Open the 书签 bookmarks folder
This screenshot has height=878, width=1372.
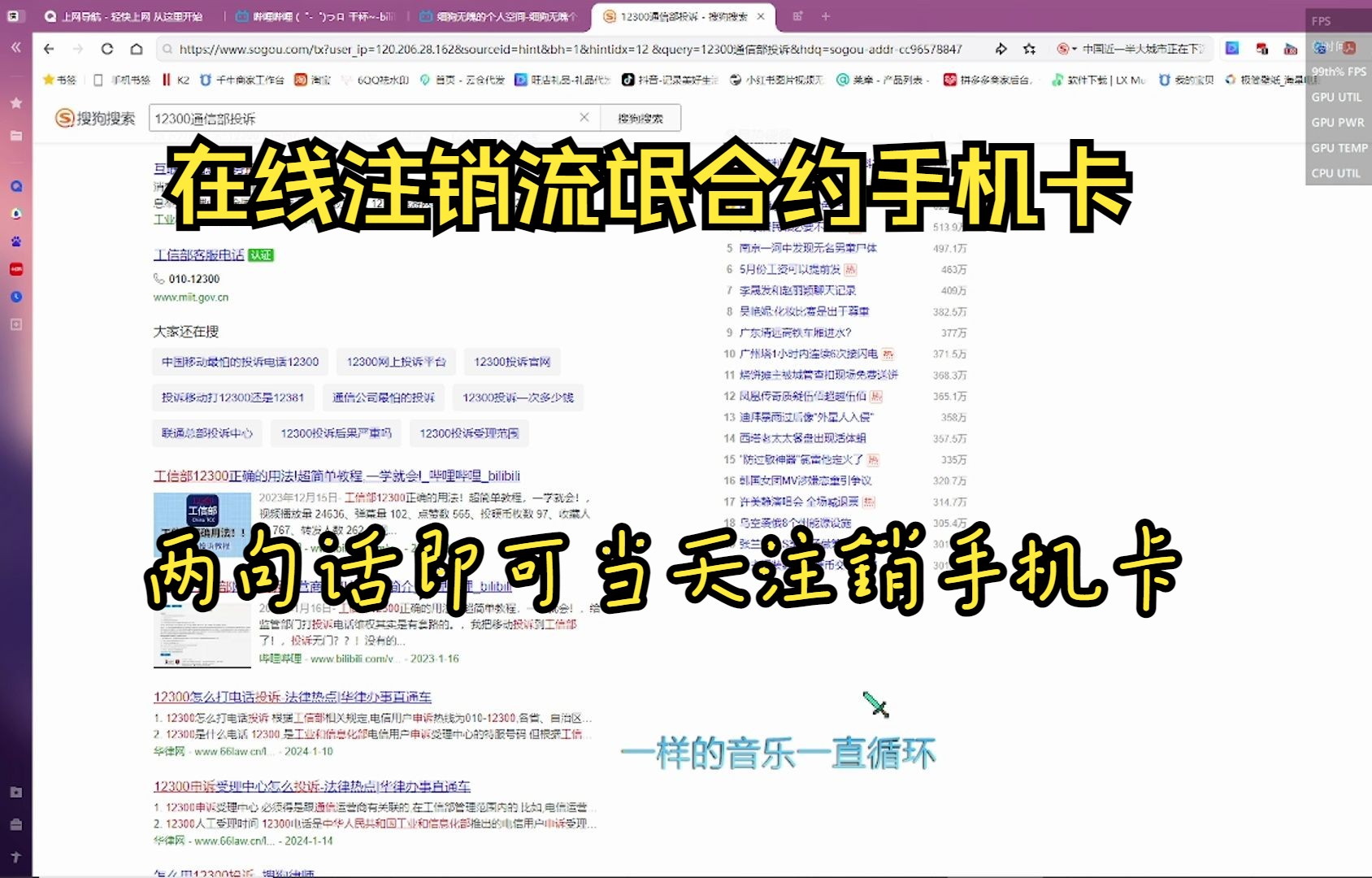coord(59,80)
